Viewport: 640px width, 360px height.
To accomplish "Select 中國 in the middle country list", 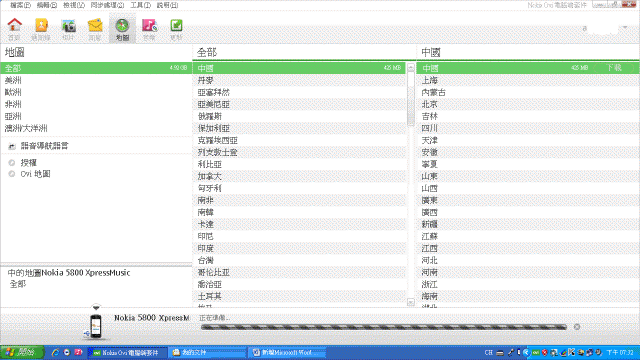I will (x=300, y=68).
